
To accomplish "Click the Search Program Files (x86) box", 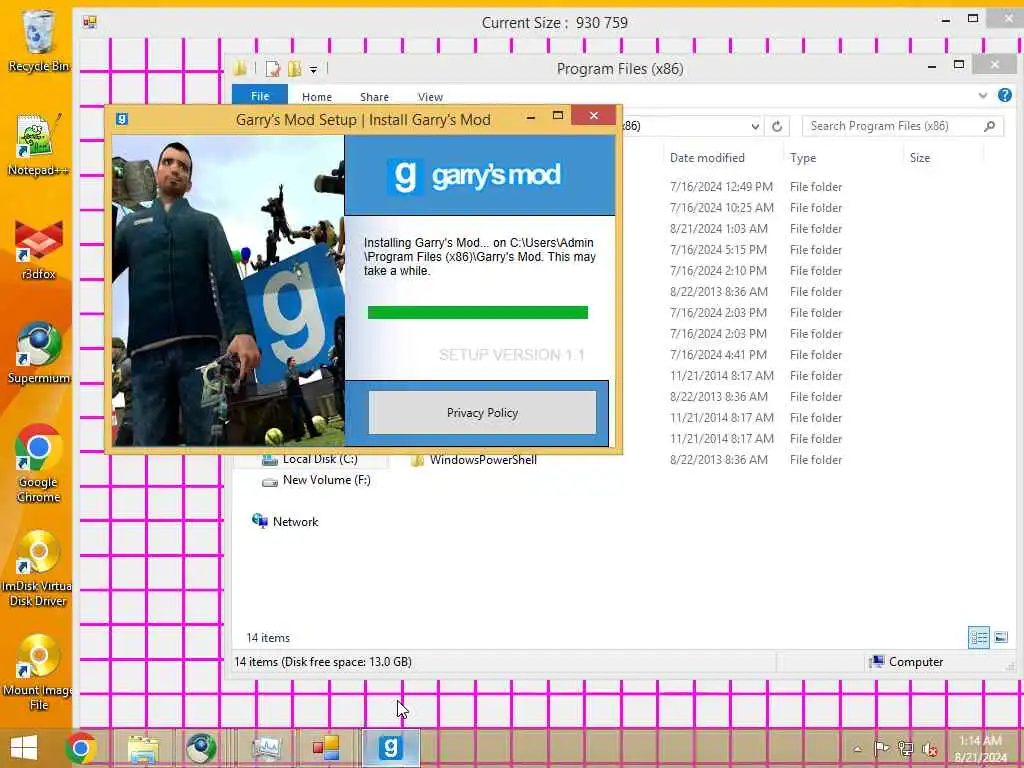I will click(x=903, y=126).
